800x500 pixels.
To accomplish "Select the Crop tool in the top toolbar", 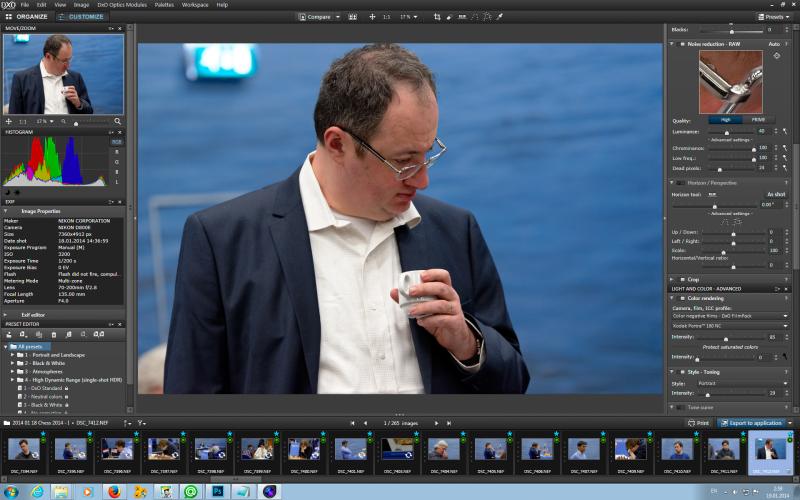I will coord(437,17).
